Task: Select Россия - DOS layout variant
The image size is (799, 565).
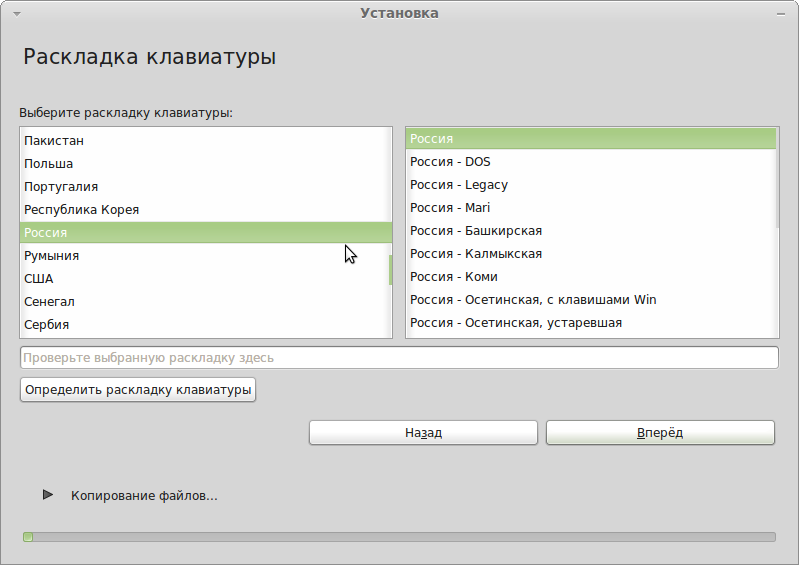Action: point(591,162)
